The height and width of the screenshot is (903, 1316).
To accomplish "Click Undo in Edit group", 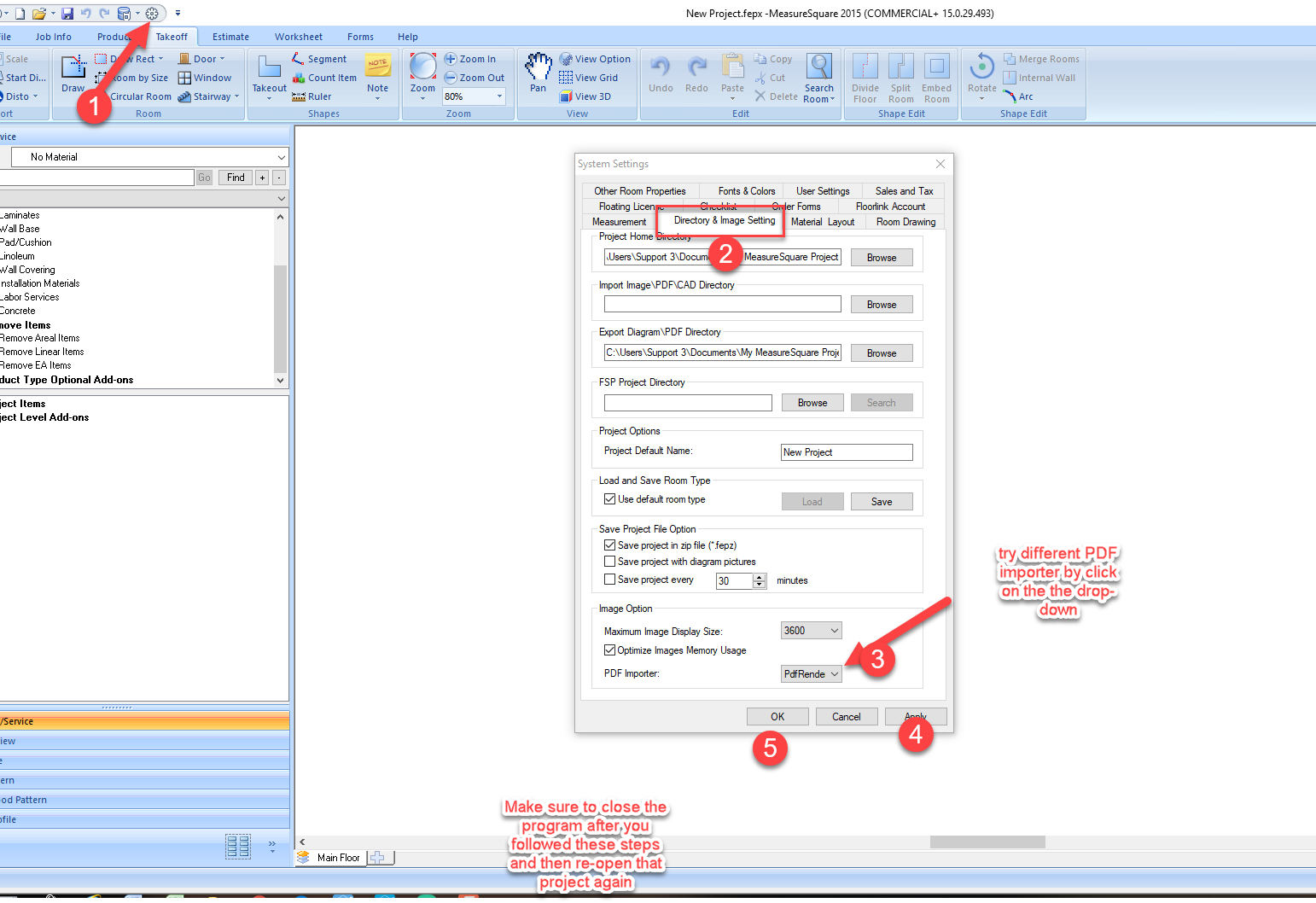I will tap(661, 74).
